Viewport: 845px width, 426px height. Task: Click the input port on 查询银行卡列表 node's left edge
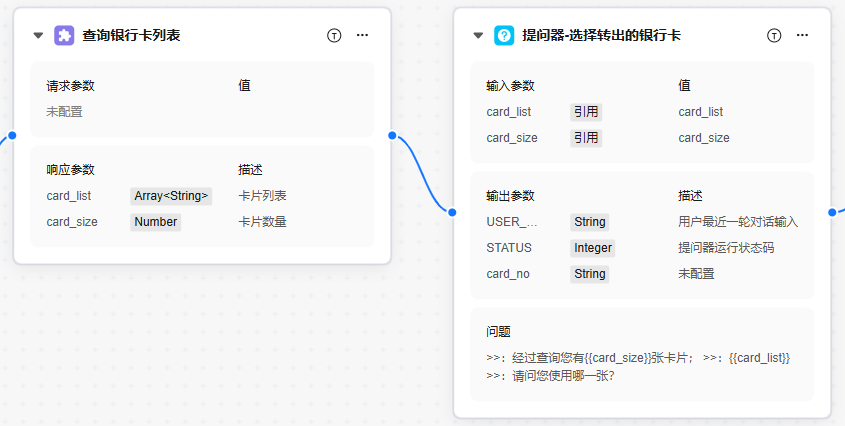click(12, 135)
